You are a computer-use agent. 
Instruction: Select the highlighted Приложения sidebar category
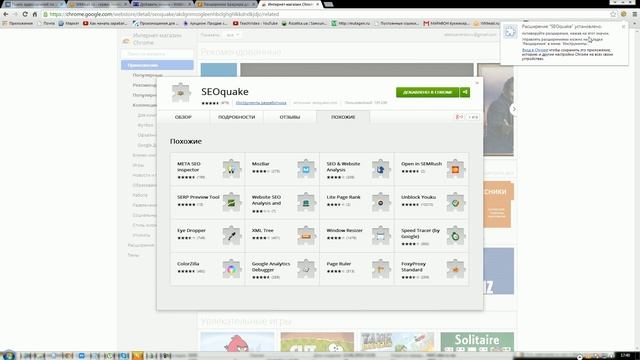coord(157,65)
